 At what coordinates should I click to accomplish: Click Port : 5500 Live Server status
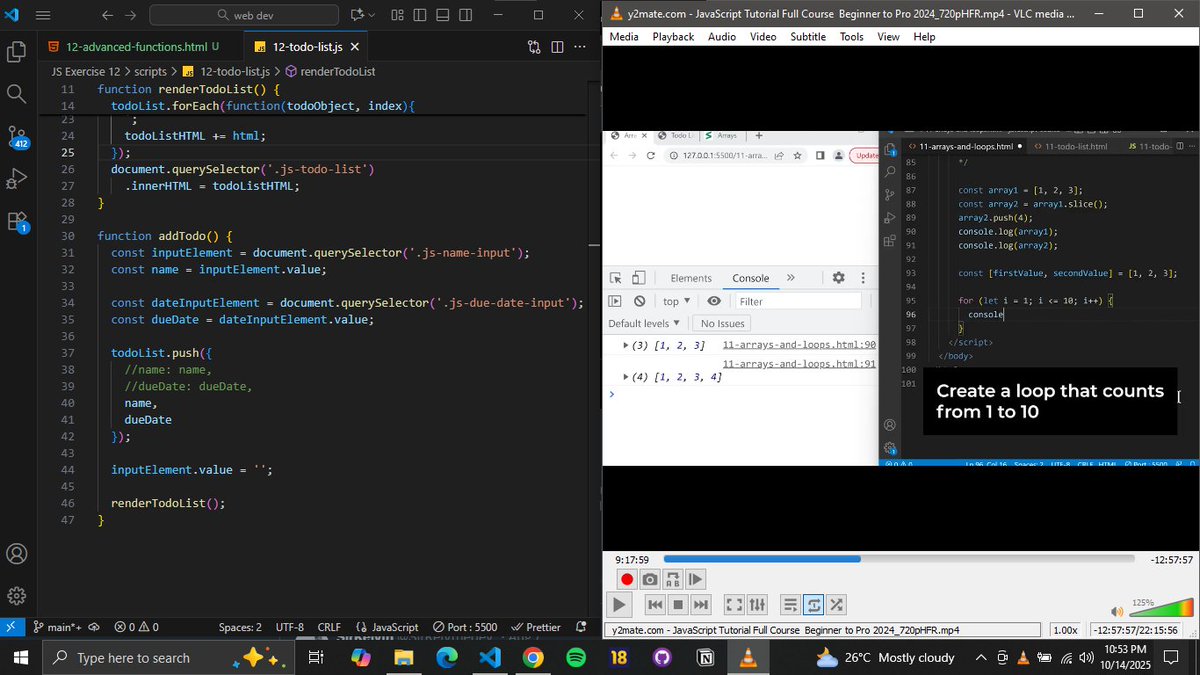(464, 627)
